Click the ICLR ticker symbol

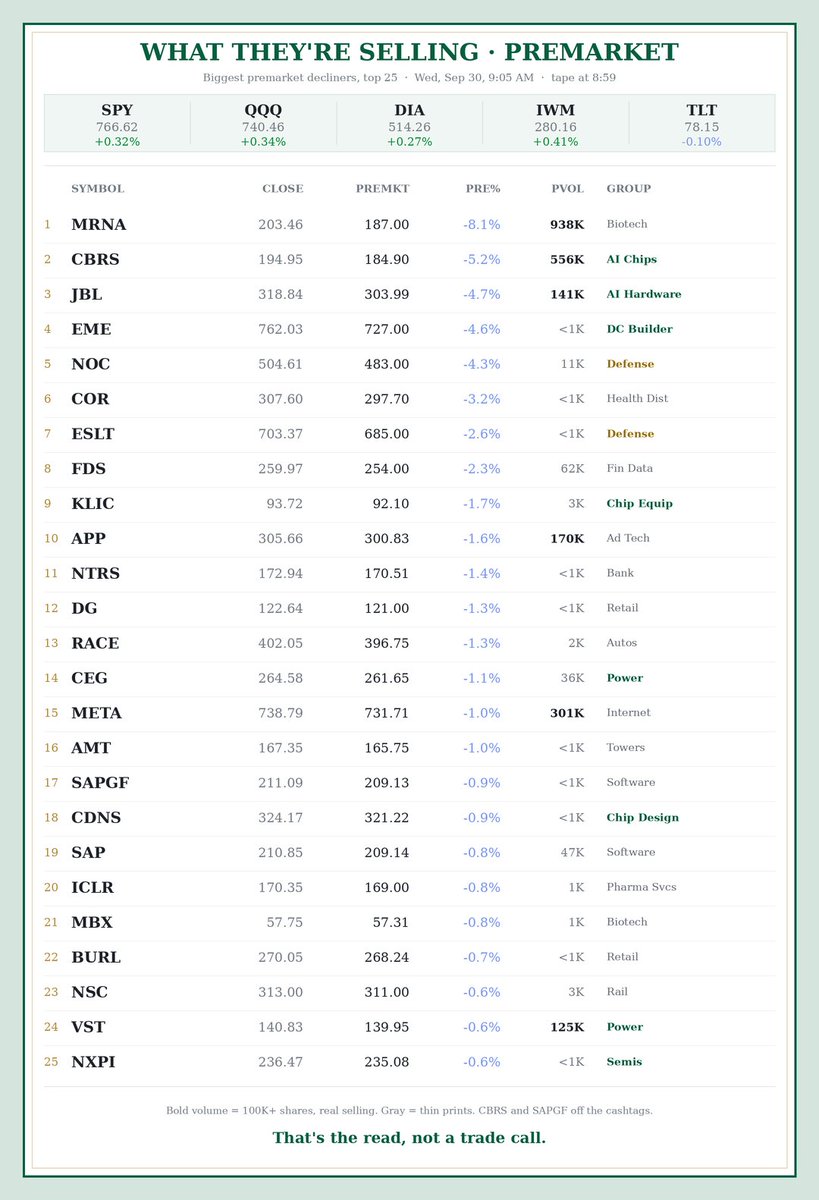pyautogui.click(x=93, y=887)
